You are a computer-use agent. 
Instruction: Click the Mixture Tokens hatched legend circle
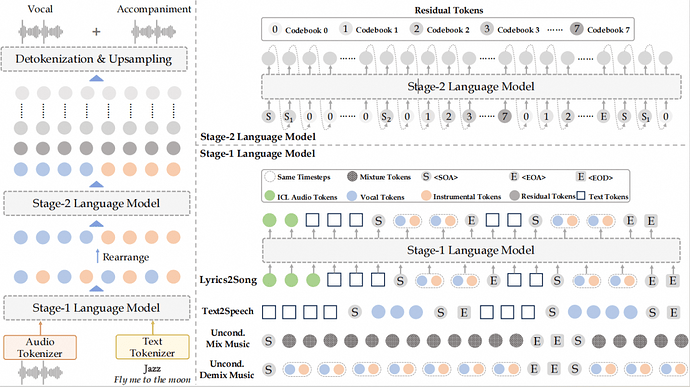click(x=352, y=177)
